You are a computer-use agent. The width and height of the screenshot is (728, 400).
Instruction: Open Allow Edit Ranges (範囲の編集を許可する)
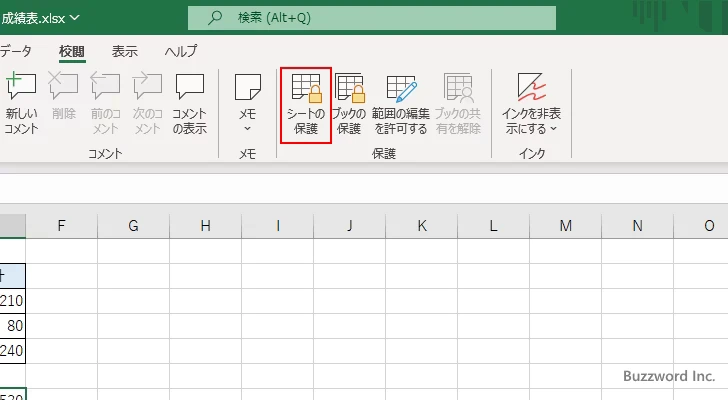tap(401, 103)
